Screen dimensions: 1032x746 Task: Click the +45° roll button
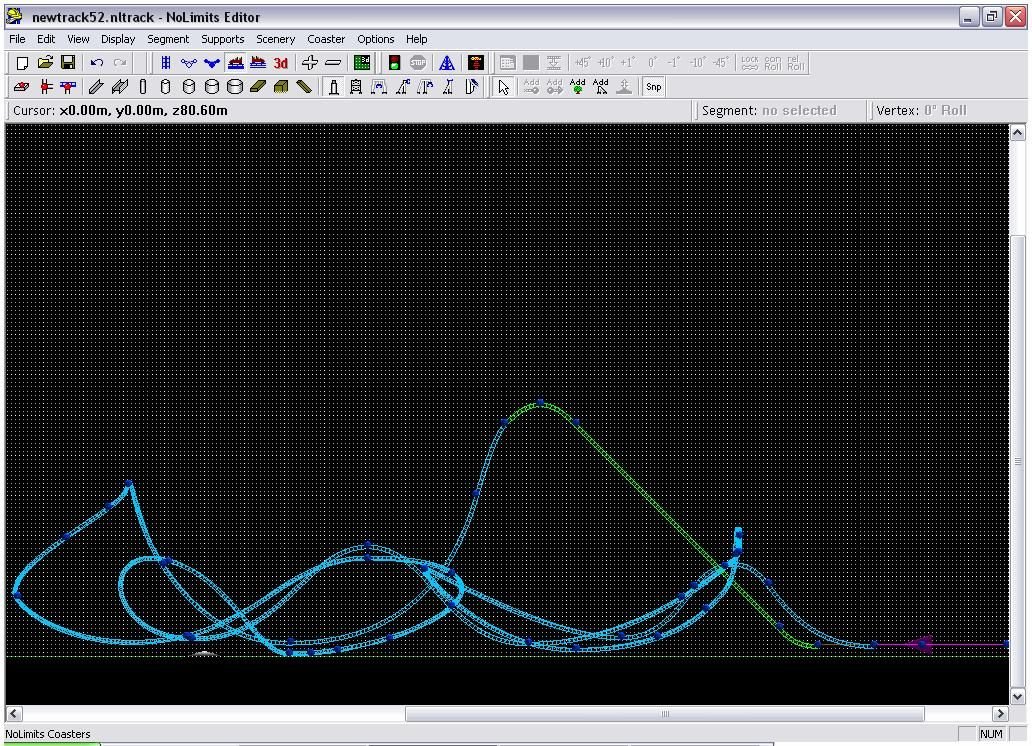pos(582,63)
